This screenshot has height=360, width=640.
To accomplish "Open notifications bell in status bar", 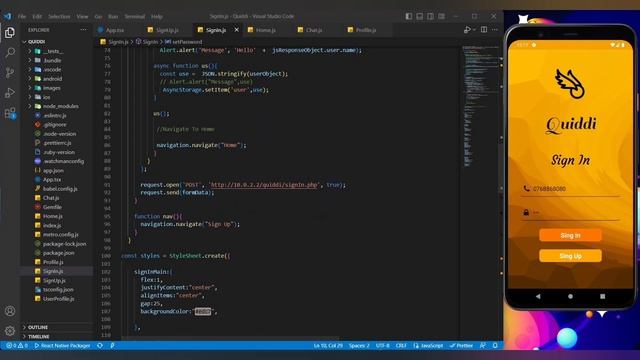I will tap(495, 346).
